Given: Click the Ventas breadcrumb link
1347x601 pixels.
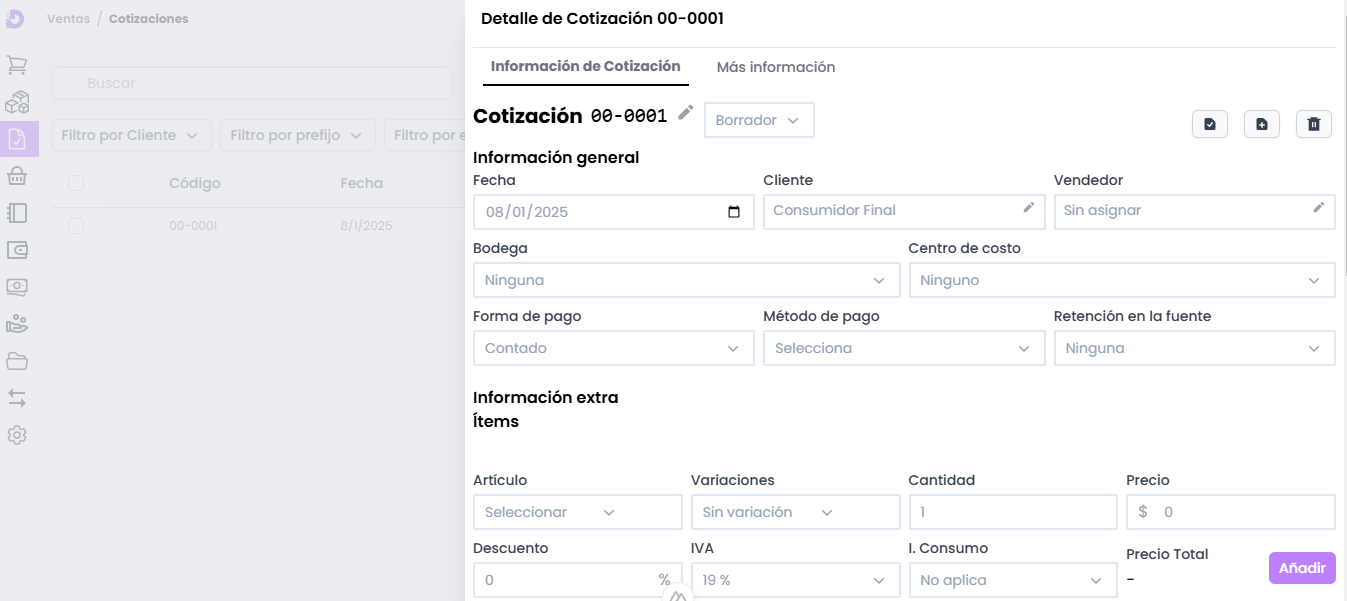Looking at the screenshot, I should point(67,19).
